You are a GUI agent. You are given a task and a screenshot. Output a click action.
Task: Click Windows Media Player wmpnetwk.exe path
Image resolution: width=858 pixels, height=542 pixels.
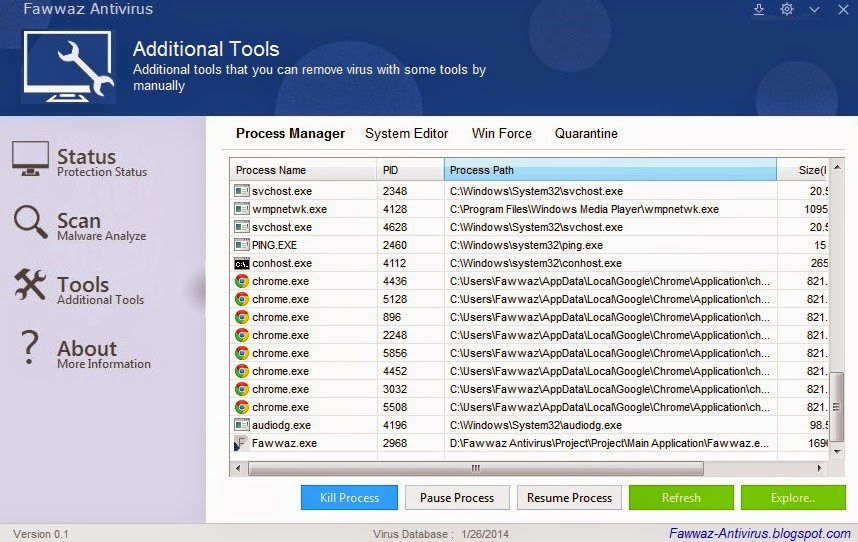point(584,209)
